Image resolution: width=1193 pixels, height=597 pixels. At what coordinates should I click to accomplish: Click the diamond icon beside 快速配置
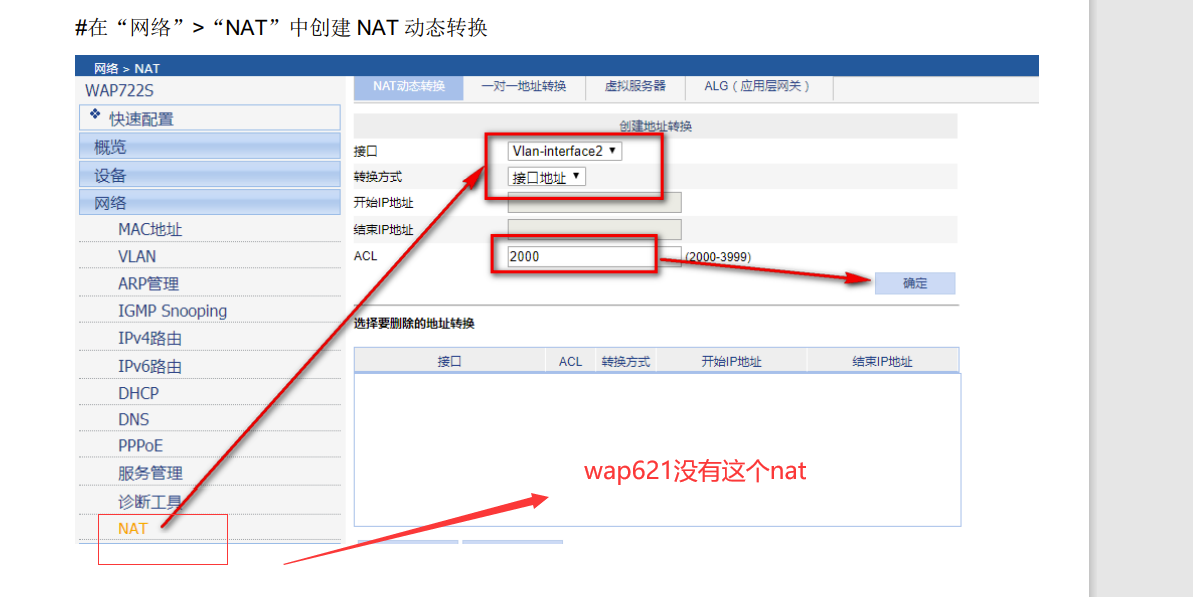tap(95, 114)
